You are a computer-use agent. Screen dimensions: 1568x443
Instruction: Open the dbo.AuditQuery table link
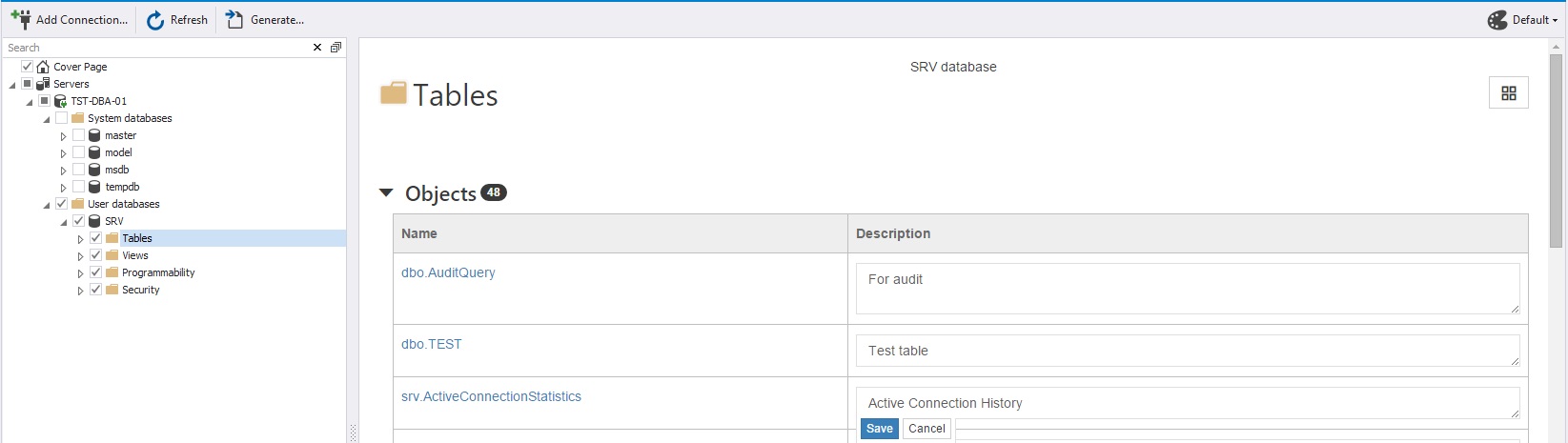click(448, 272)
